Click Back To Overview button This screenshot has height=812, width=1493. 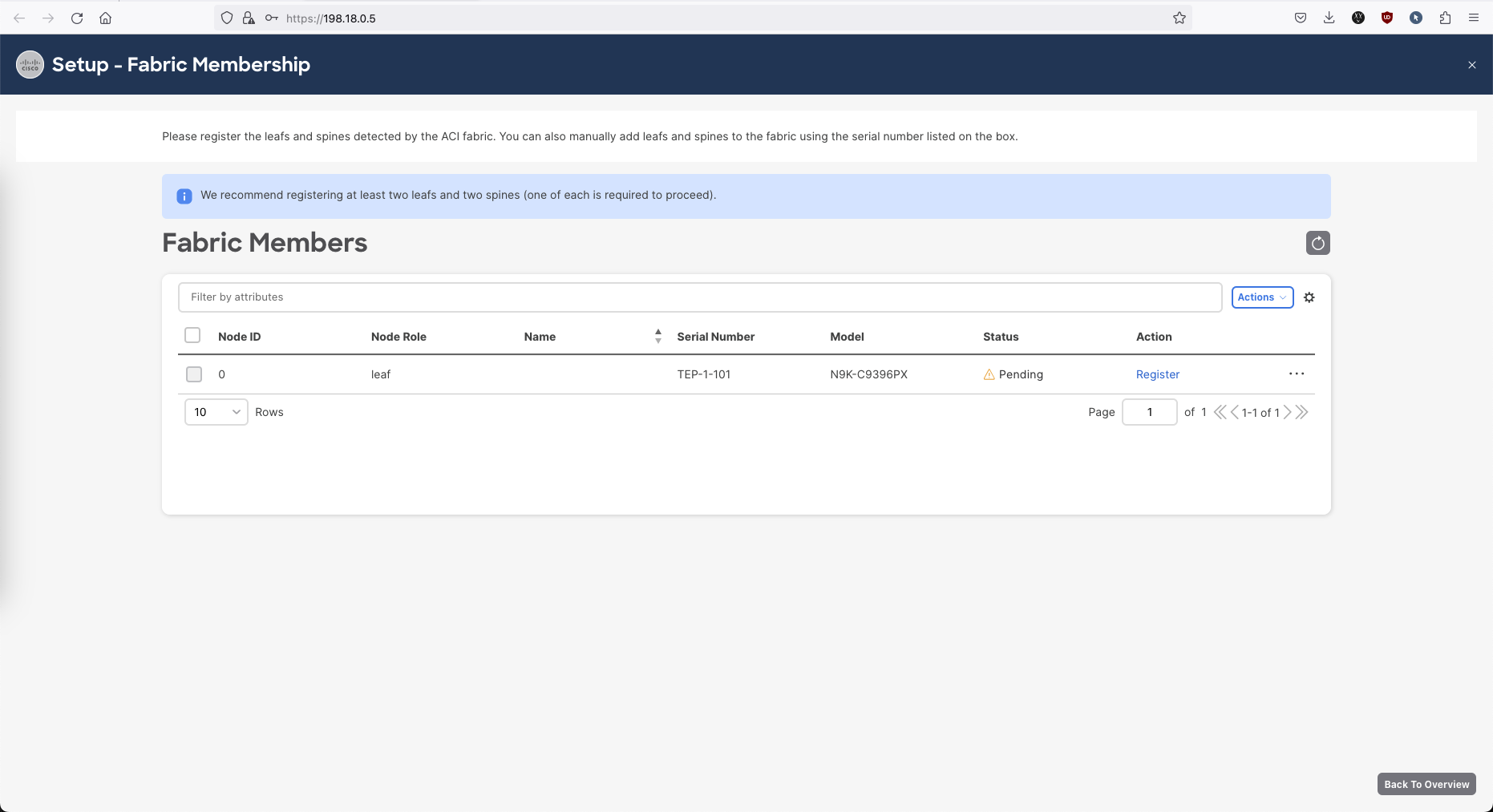[x=1426, y=784]
